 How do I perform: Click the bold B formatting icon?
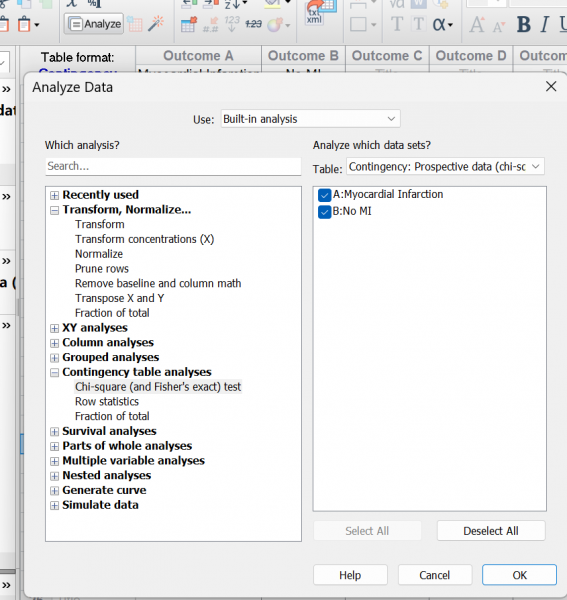523,24
